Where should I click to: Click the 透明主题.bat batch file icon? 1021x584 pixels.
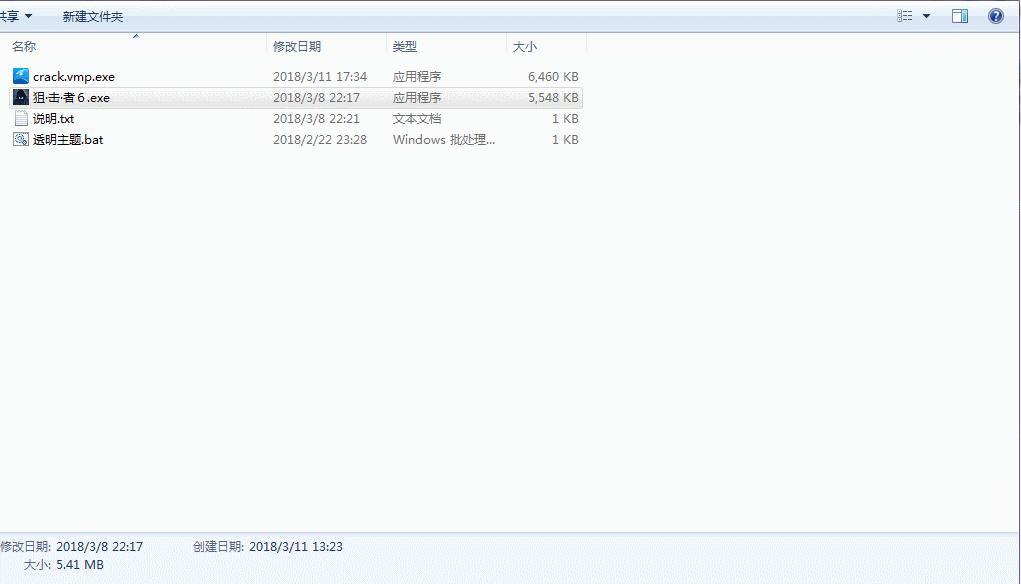pyautogui.click(x=21, y=139)
